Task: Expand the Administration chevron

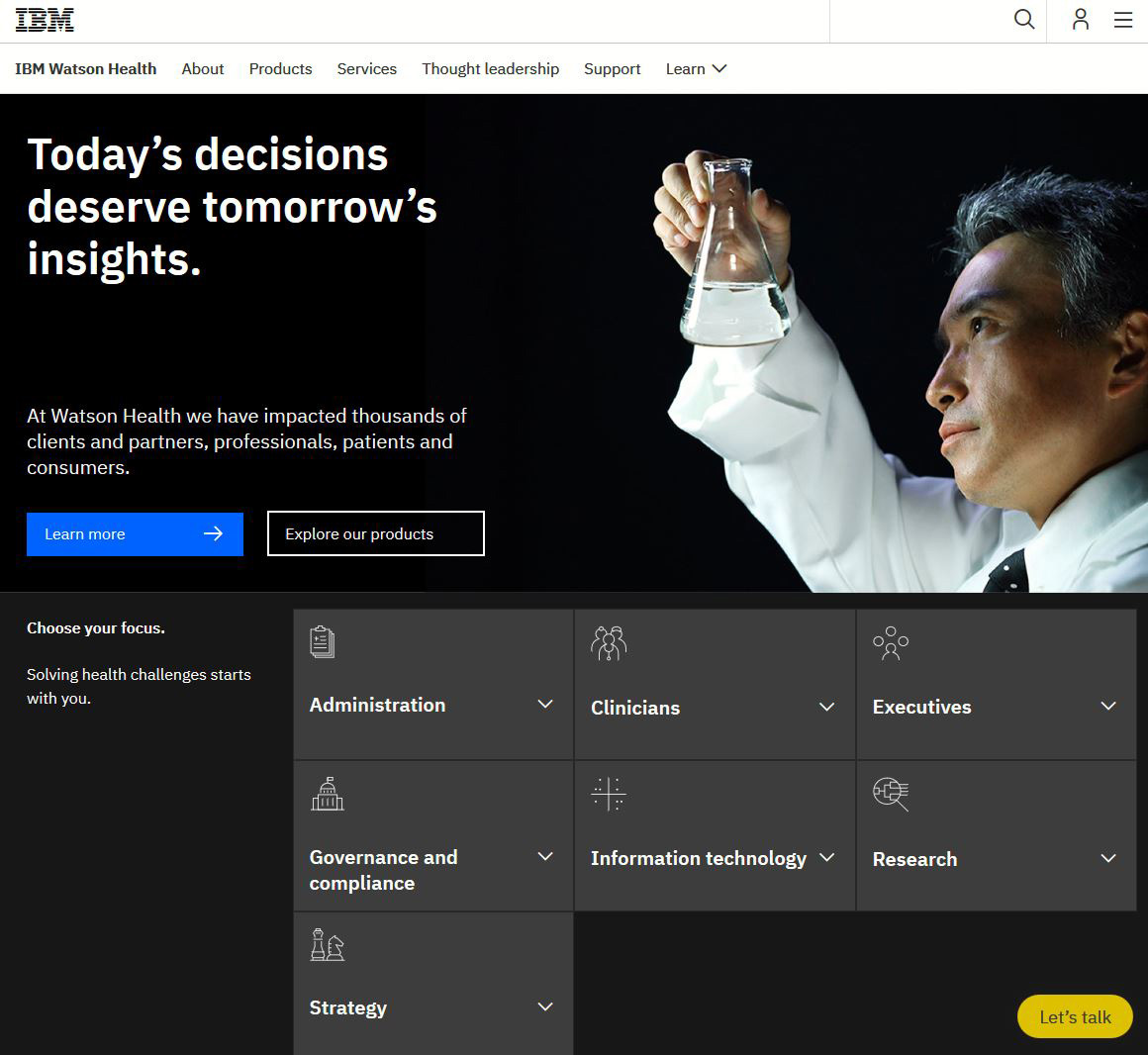Action: click(x=545, y=705)
